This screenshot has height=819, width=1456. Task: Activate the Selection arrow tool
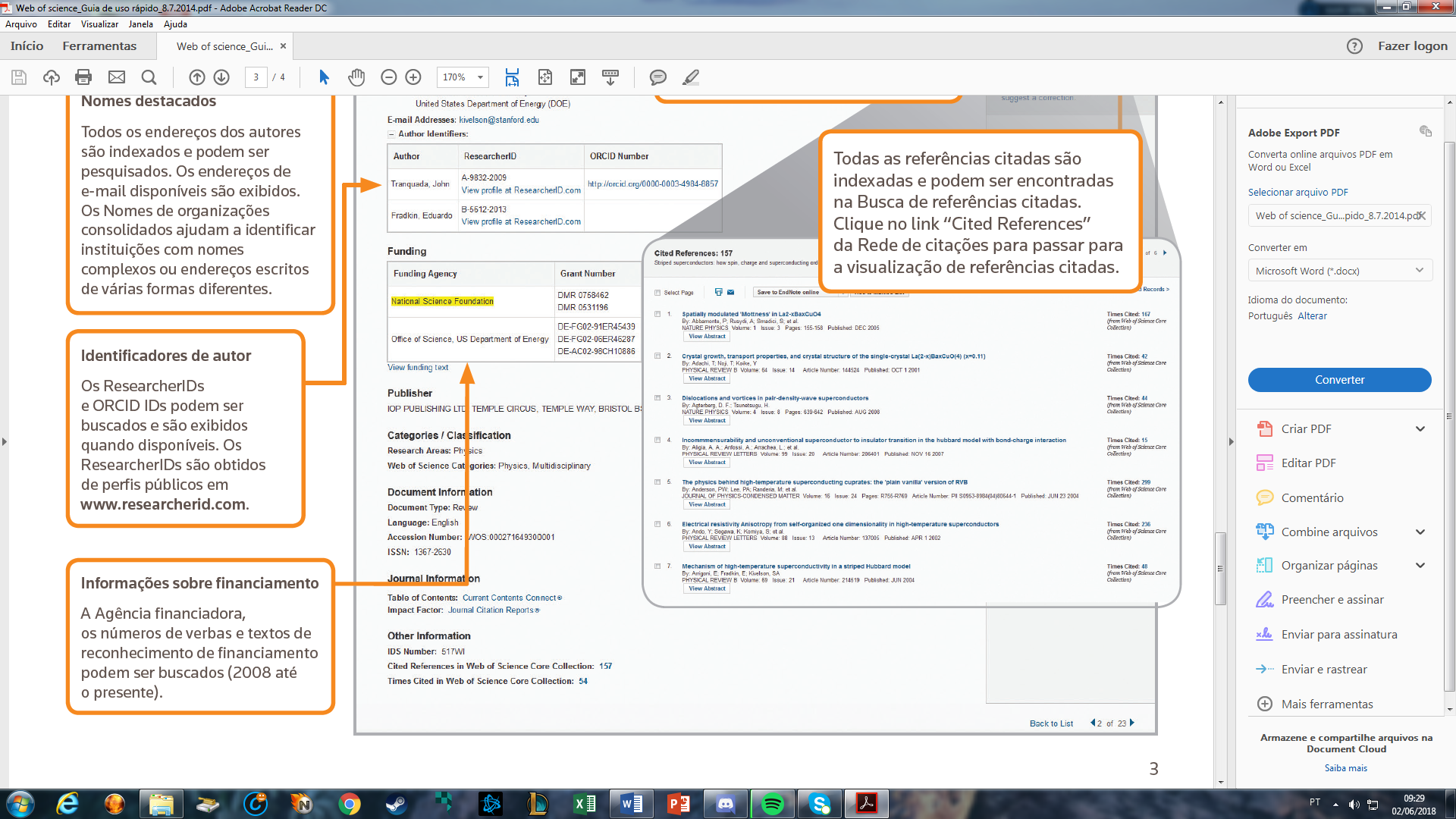pos(324,77)
